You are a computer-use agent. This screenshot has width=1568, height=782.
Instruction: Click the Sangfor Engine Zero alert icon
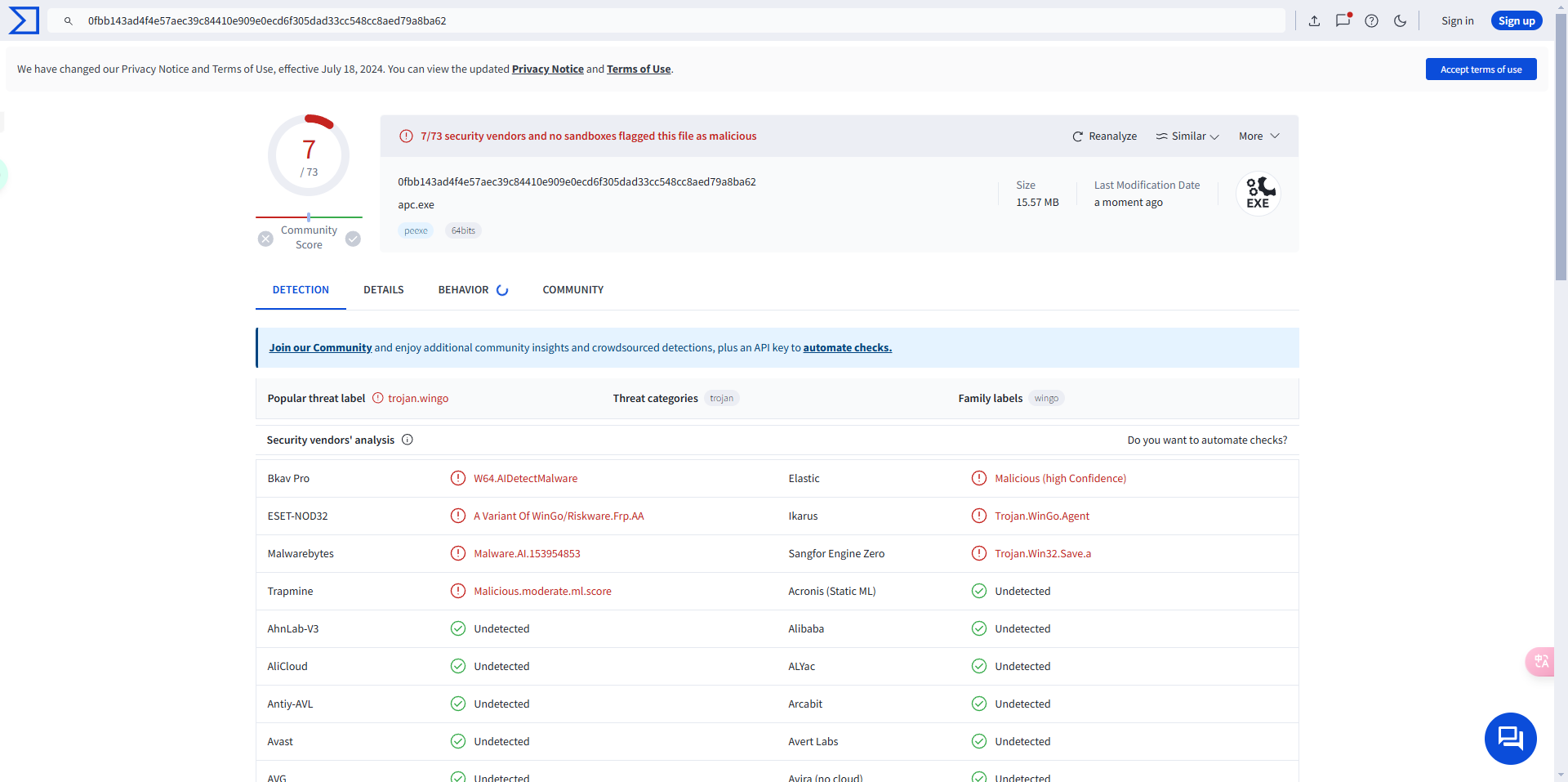pos(979,553)
